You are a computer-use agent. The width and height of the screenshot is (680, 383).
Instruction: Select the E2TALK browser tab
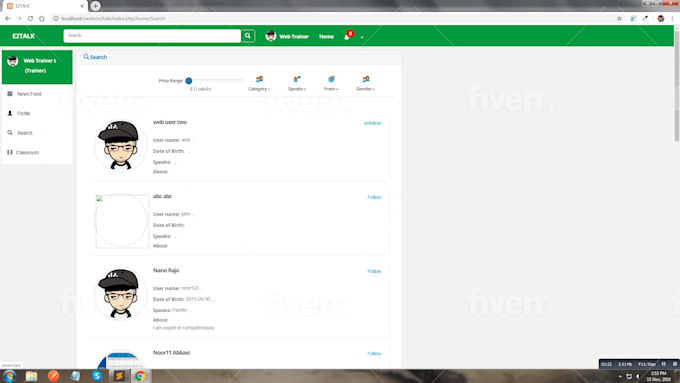(x=45, y=6)
